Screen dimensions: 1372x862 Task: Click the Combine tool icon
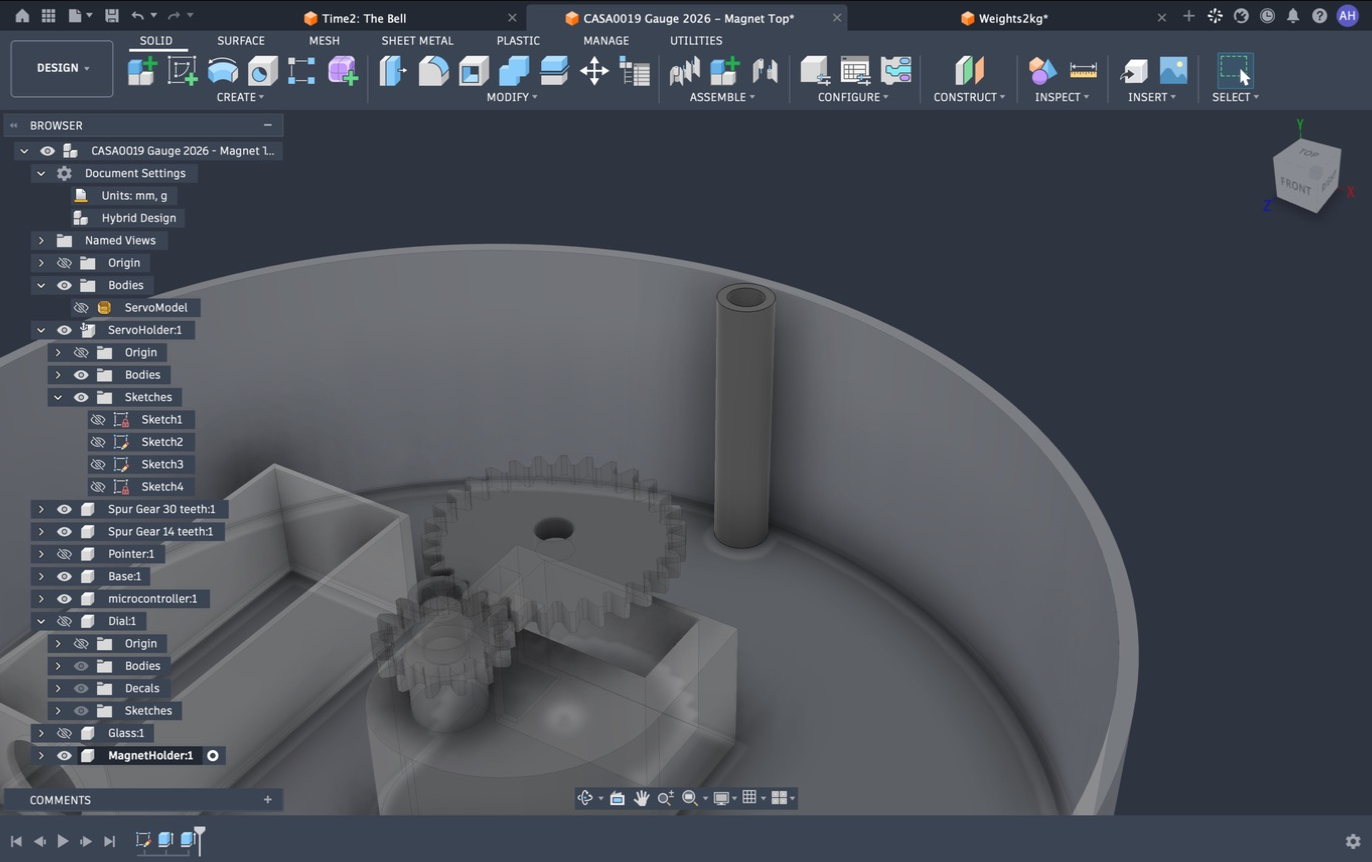[513, 71]
